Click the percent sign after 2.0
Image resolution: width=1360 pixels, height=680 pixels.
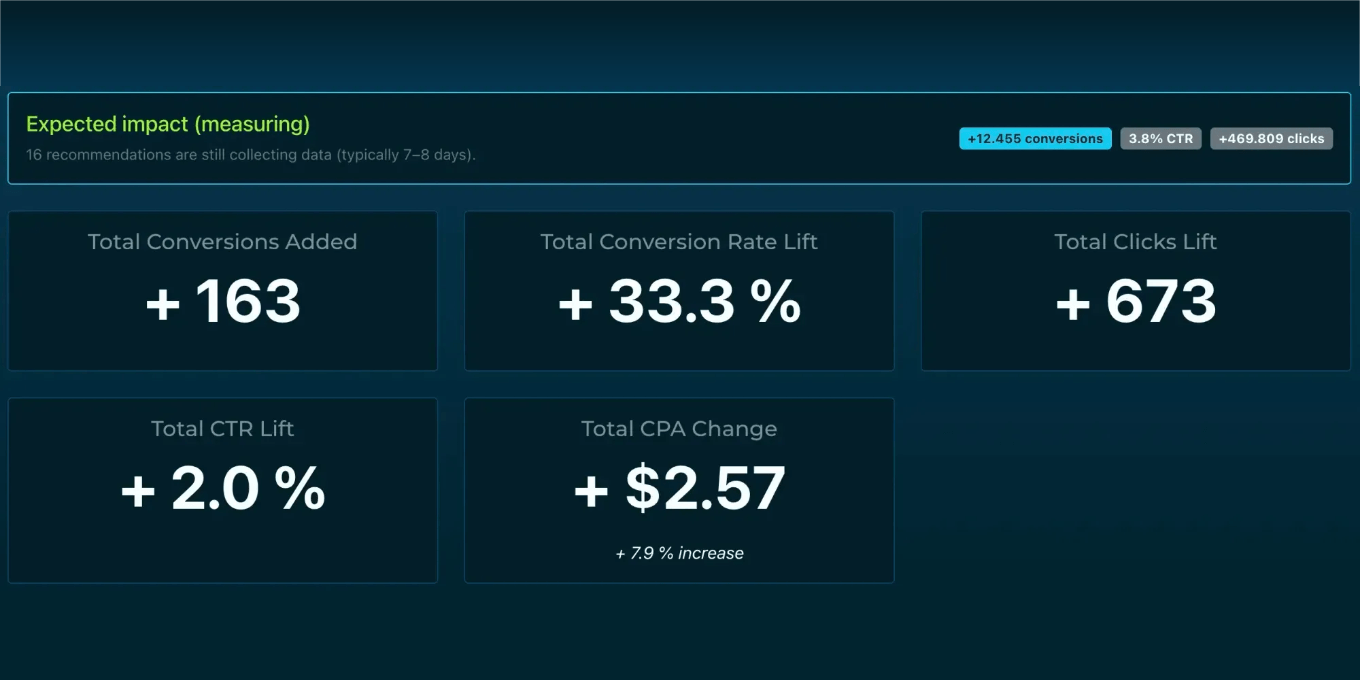pos(301,488)
